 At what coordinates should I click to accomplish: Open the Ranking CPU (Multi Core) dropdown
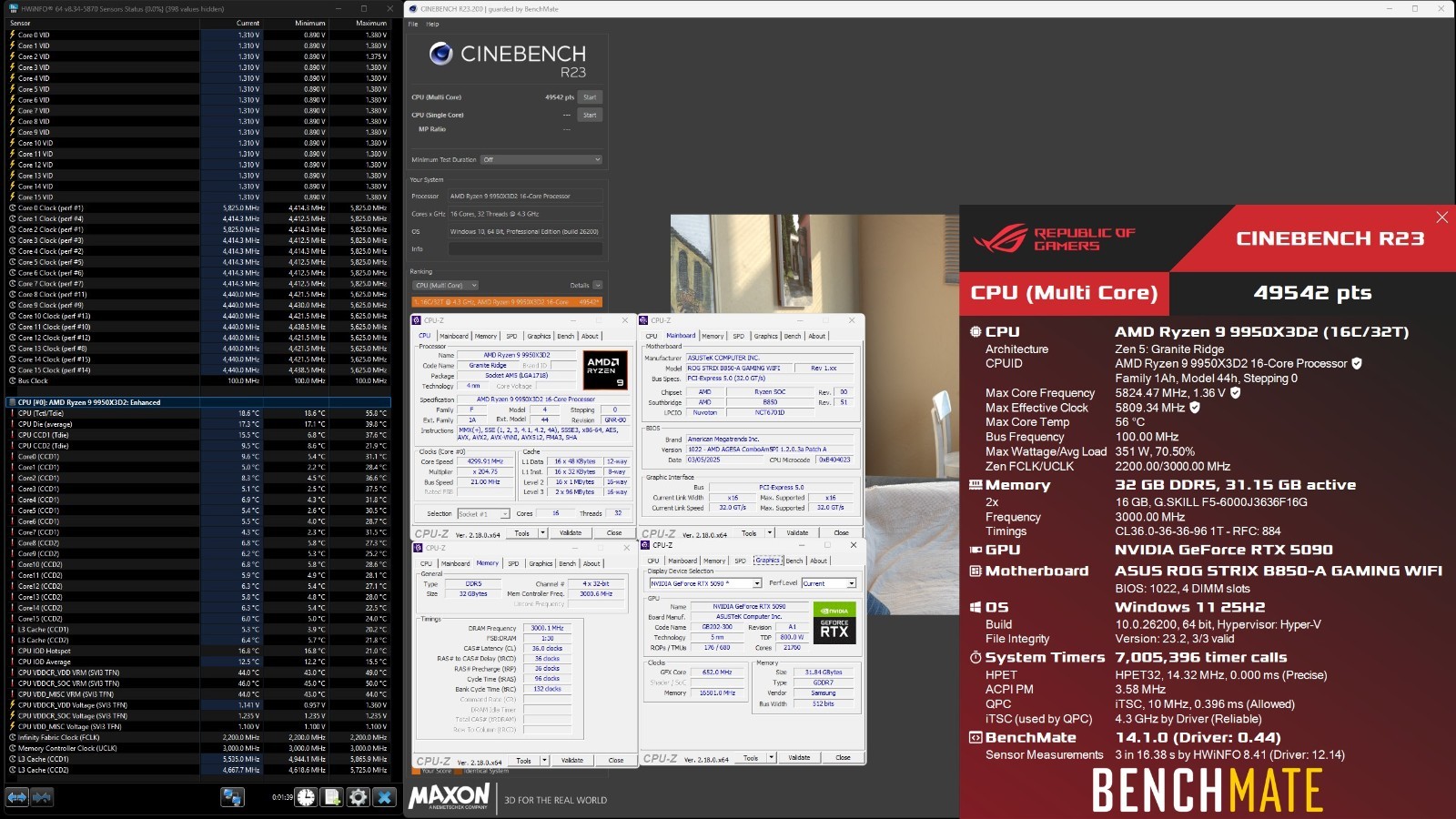(445, 285)
